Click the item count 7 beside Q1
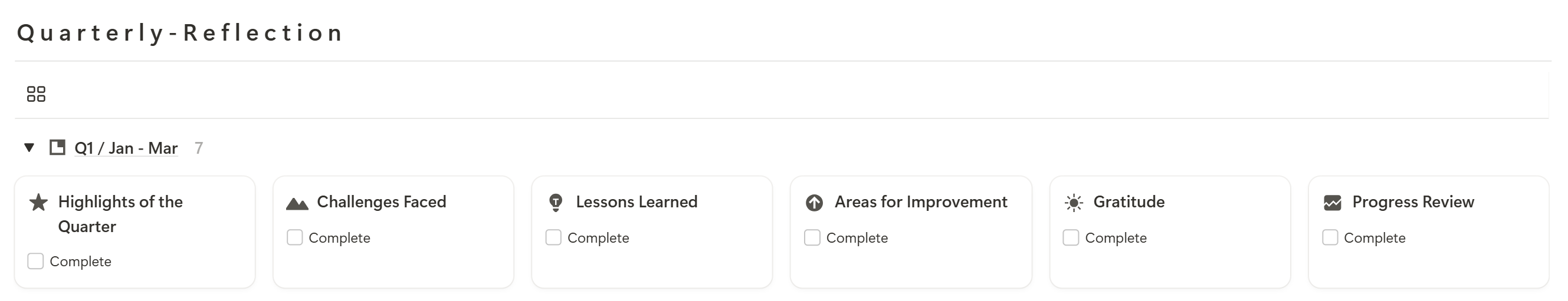This screenshot has height=301, width=1568. (198, 148)
